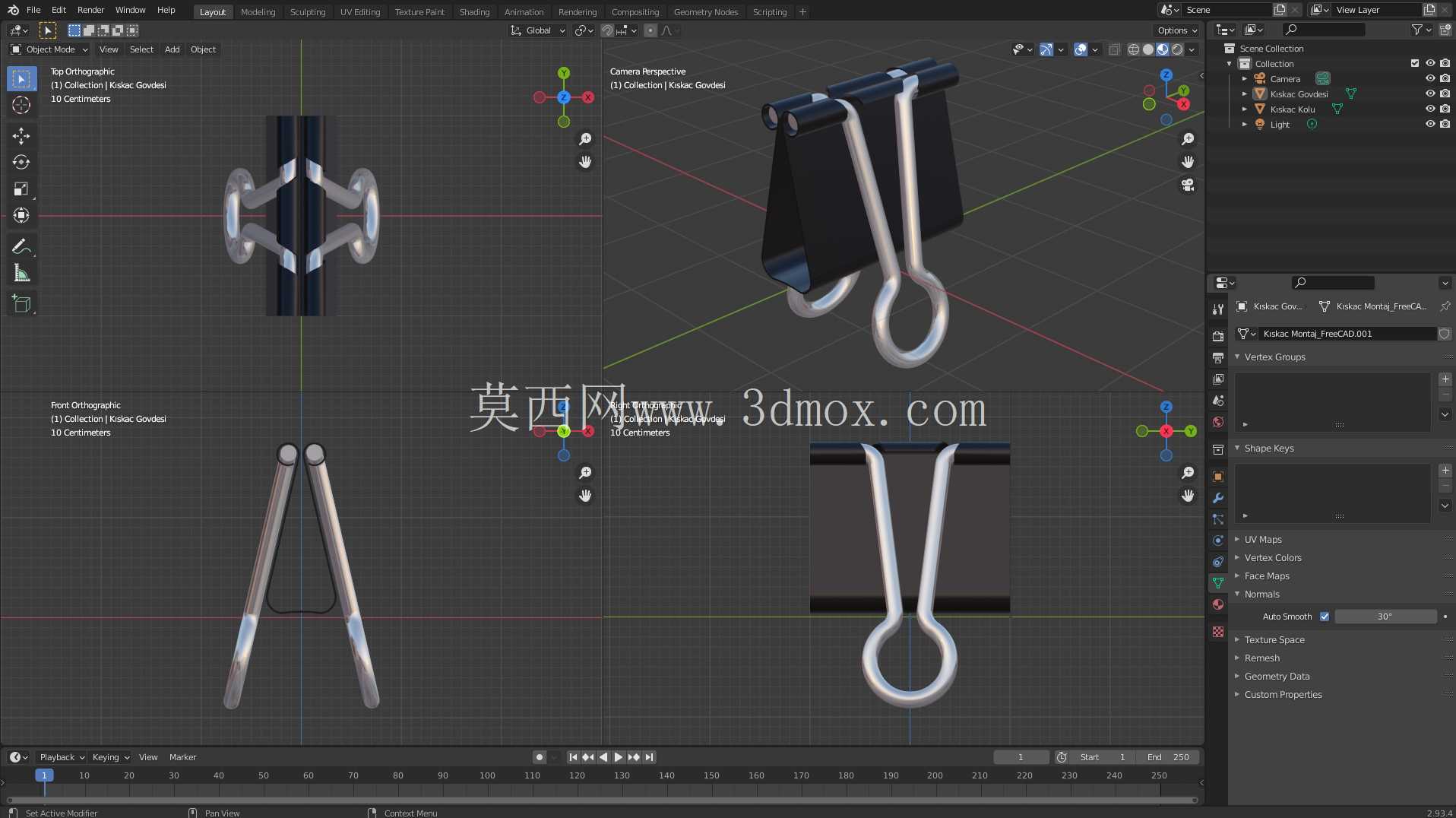Screen dimensions: 1456x818
Task: Click camera view icon in perspective viewport
Action: pos(1188,185)
